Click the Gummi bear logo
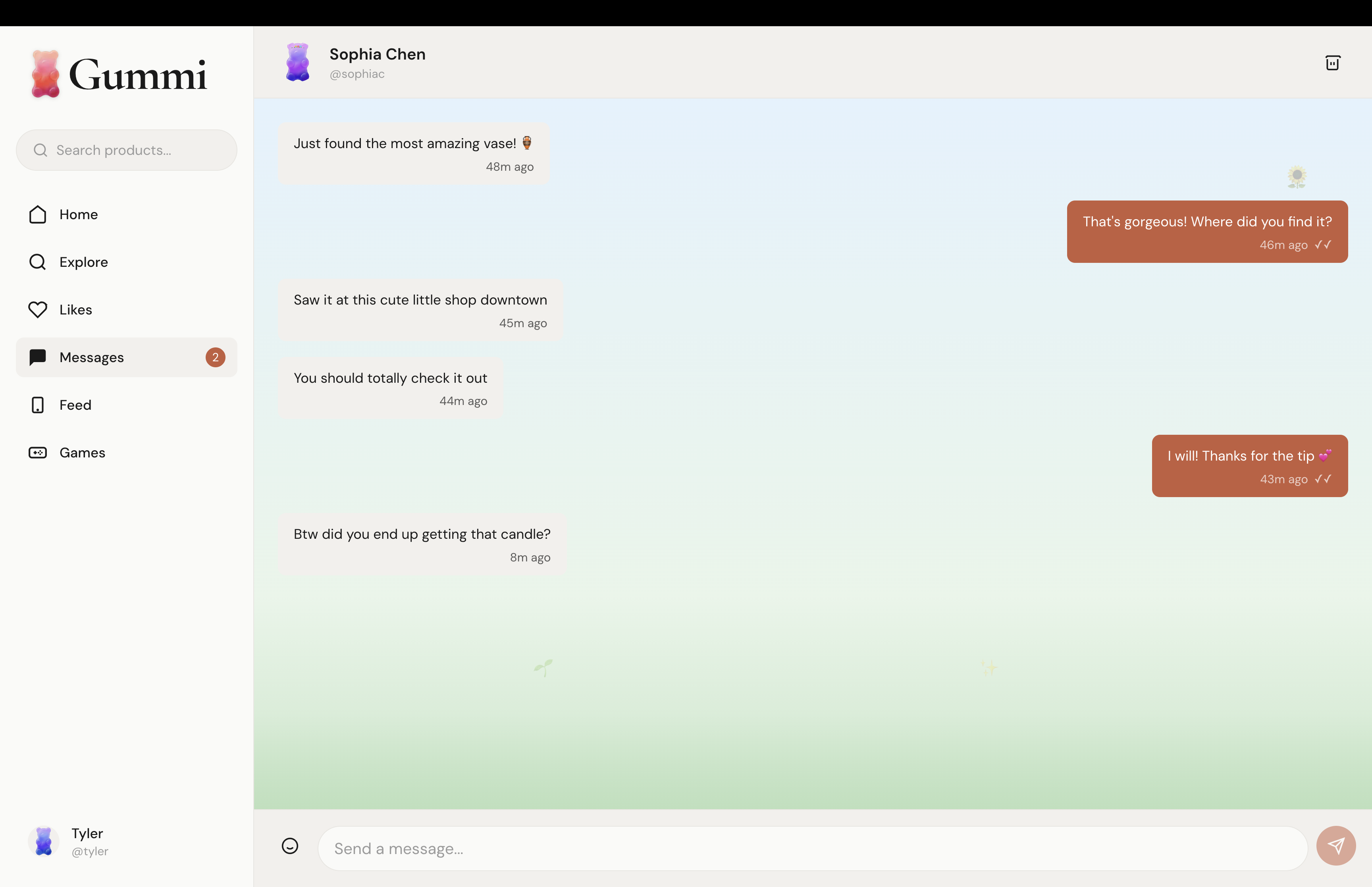 46,74
